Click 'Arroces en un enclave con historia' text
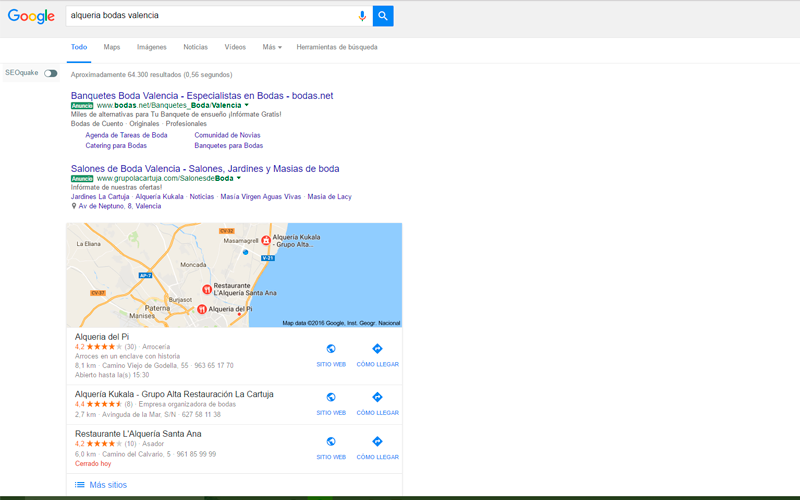Image resolution: width=800 pixels, height=500 pixels. [x=128, y=356]
